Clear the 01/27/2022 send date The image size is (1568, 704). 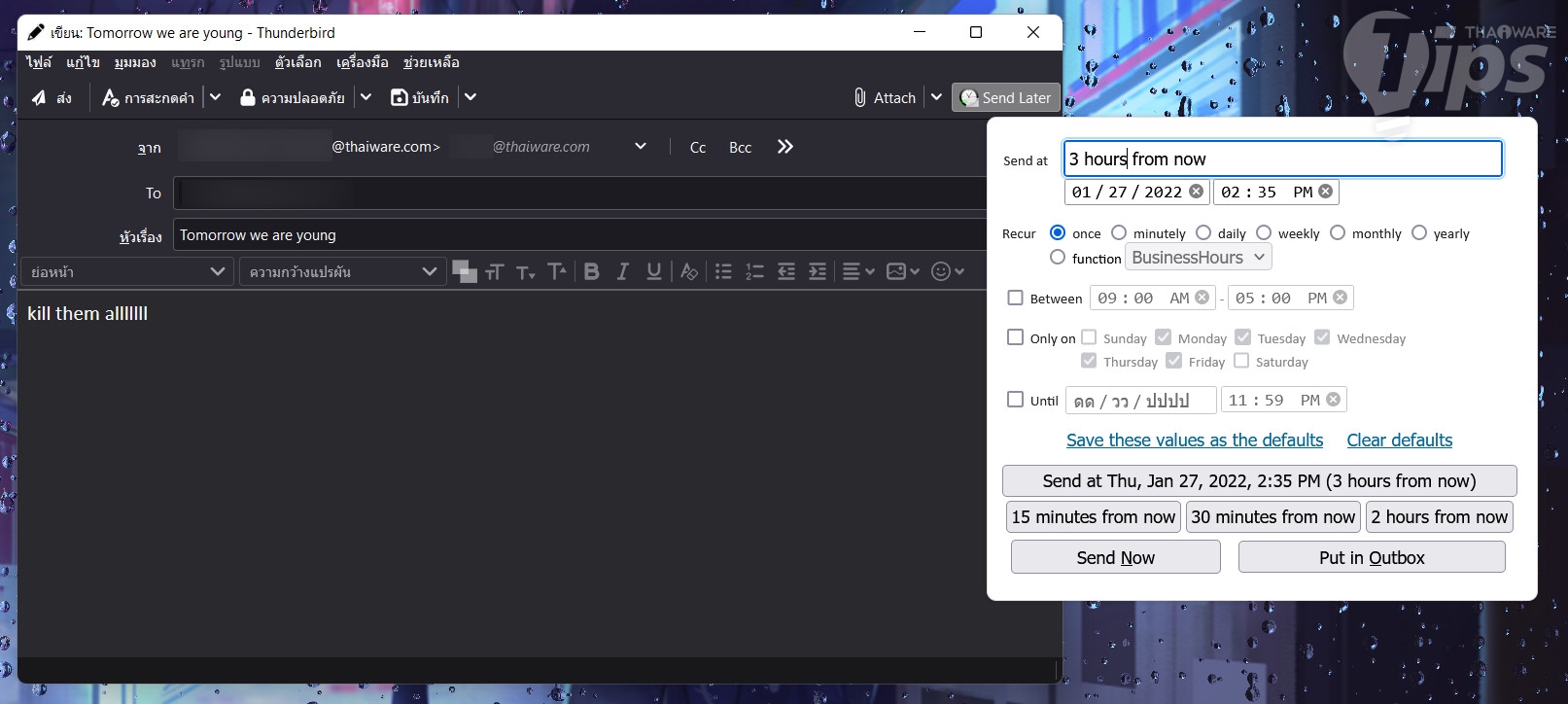click(x=1196, y=192)
